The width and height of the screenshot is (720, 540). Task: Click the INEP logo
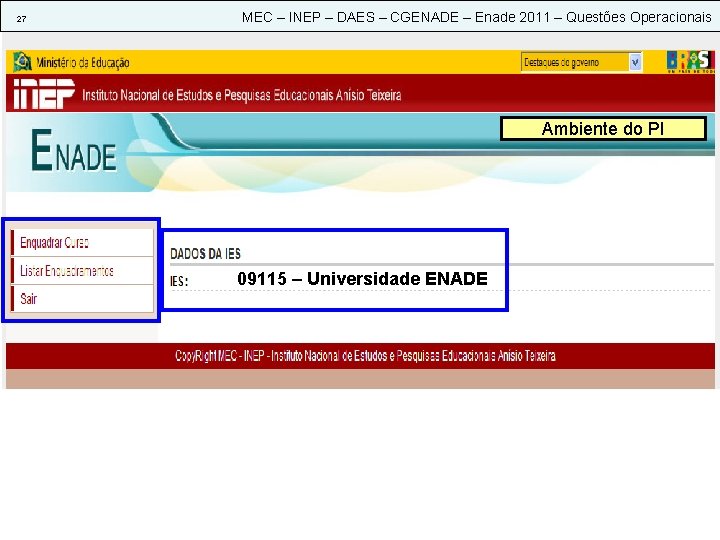coord(44,94)
